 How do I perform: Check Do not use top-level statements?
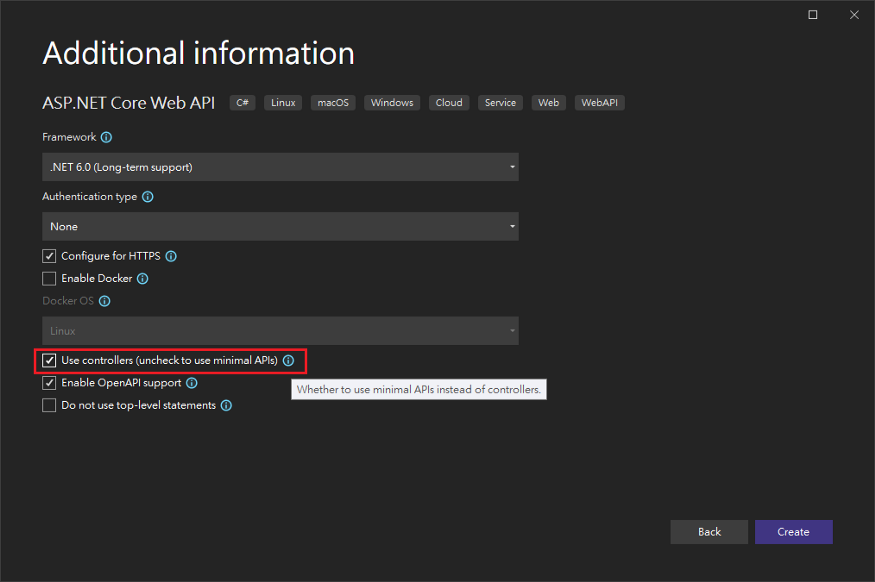49,405
